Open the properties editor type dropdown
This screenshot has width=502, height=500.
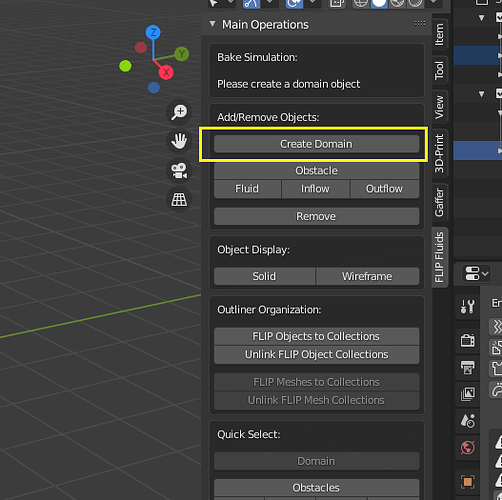477,273
